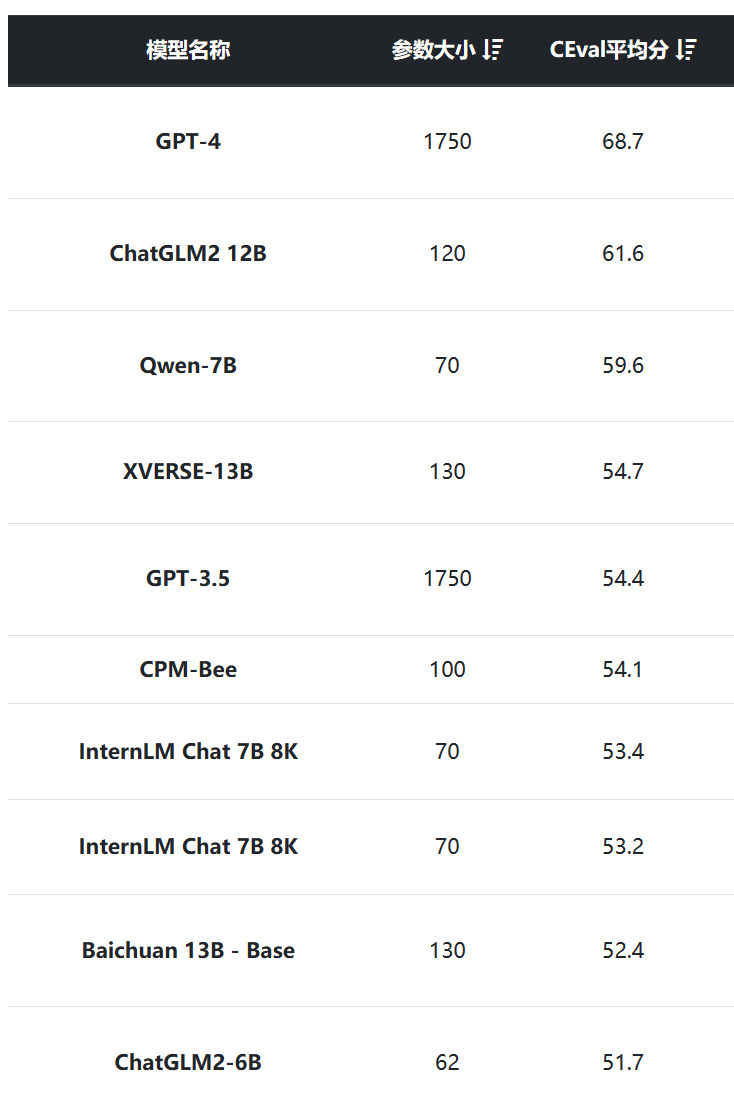734x1112 pixels.
Task: Click the GPT-3.5 model name
Action: 188,579
